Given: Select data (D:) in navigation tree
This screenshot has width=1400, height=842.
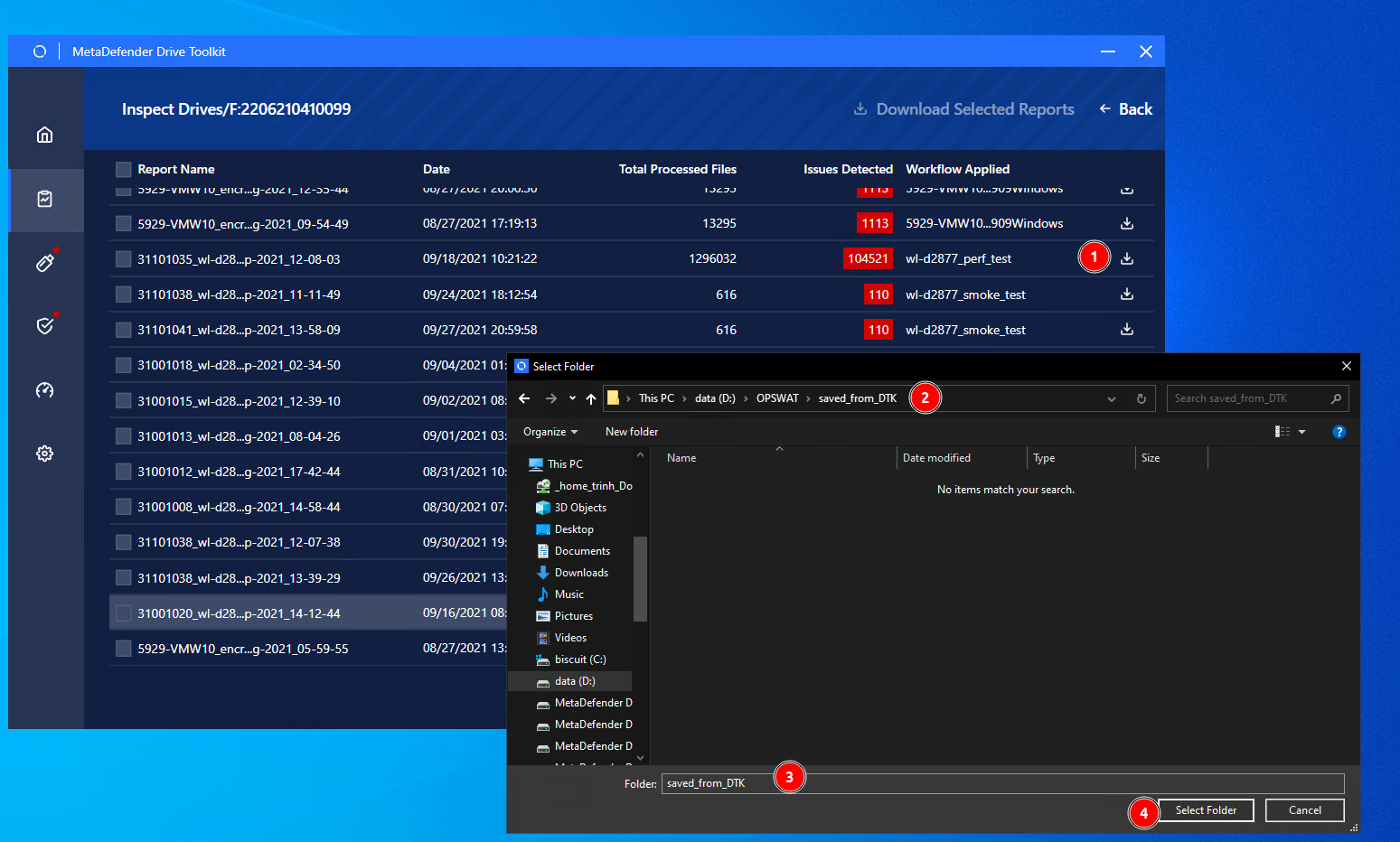Looking at the screenshot, I should click(x=575, y=681).
